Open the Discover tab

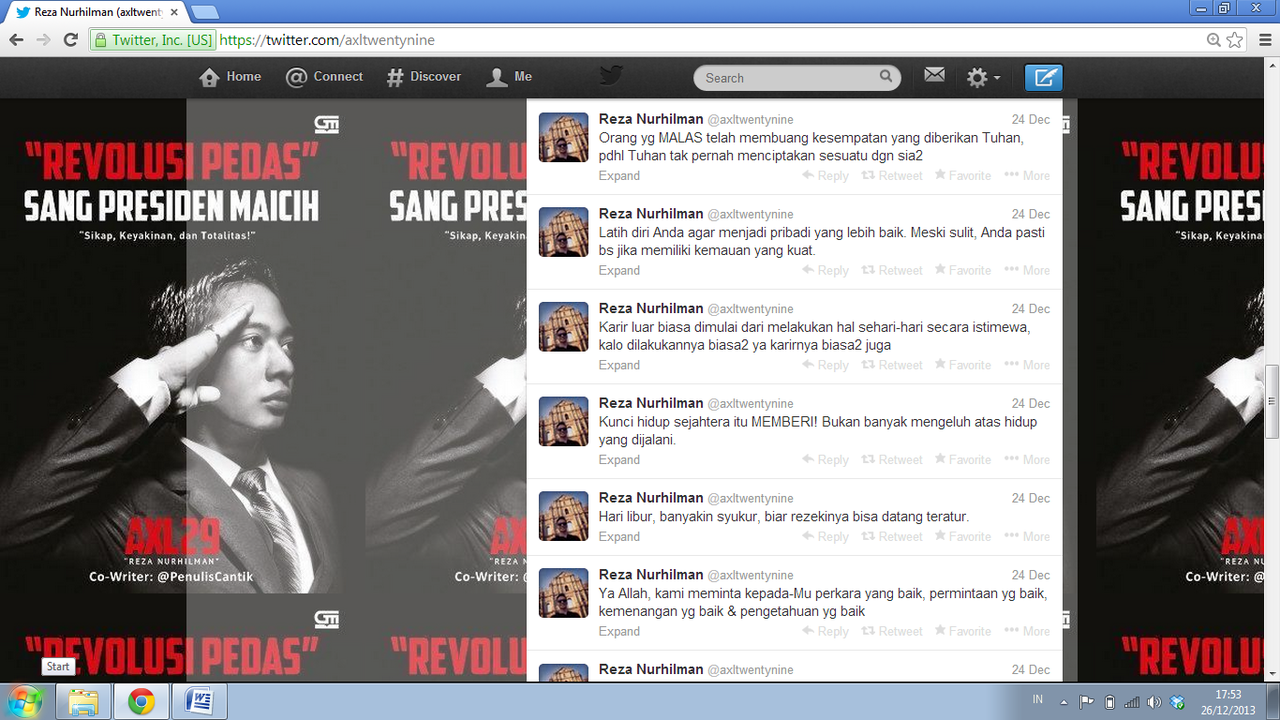click(x=424, y=77)
